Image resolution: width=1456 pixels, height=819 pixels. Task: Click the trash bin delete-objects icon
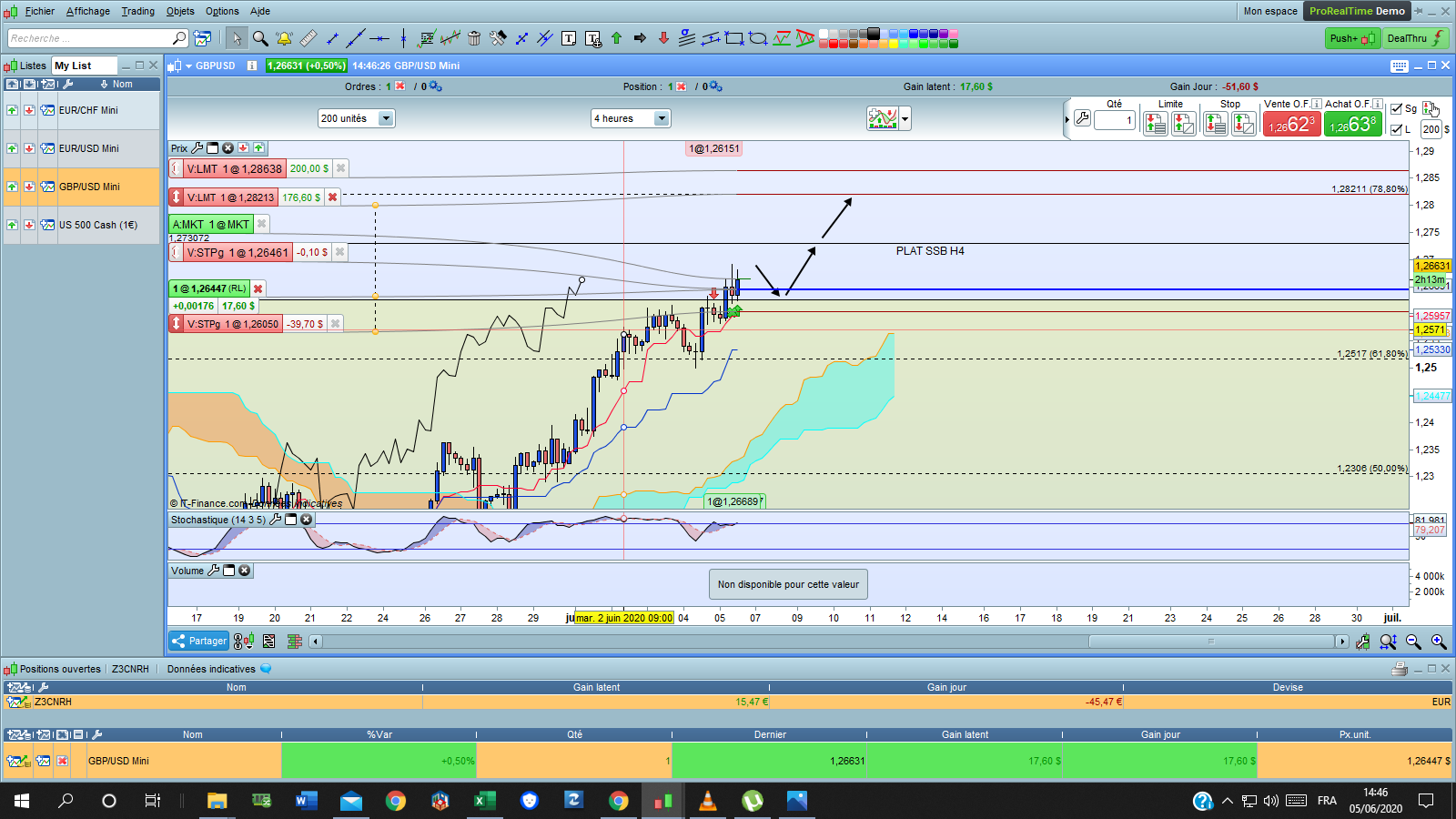click(x=474, y=38)
